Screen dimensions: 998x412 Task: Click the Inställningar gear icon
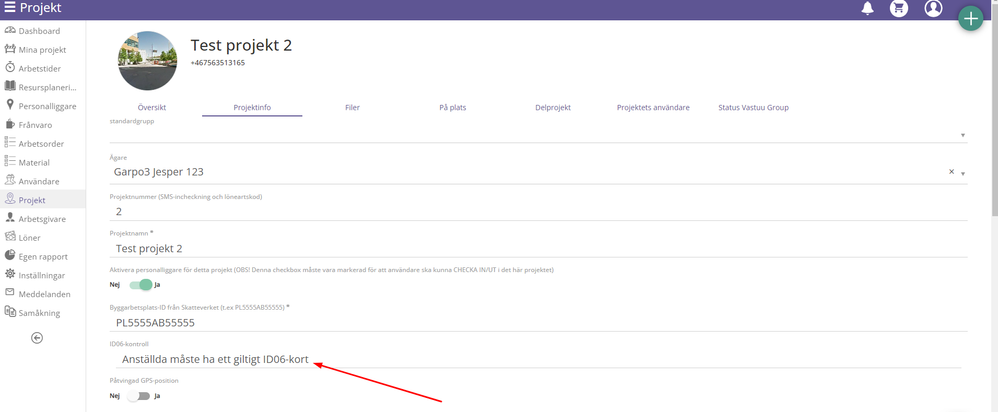pos(10,275)
